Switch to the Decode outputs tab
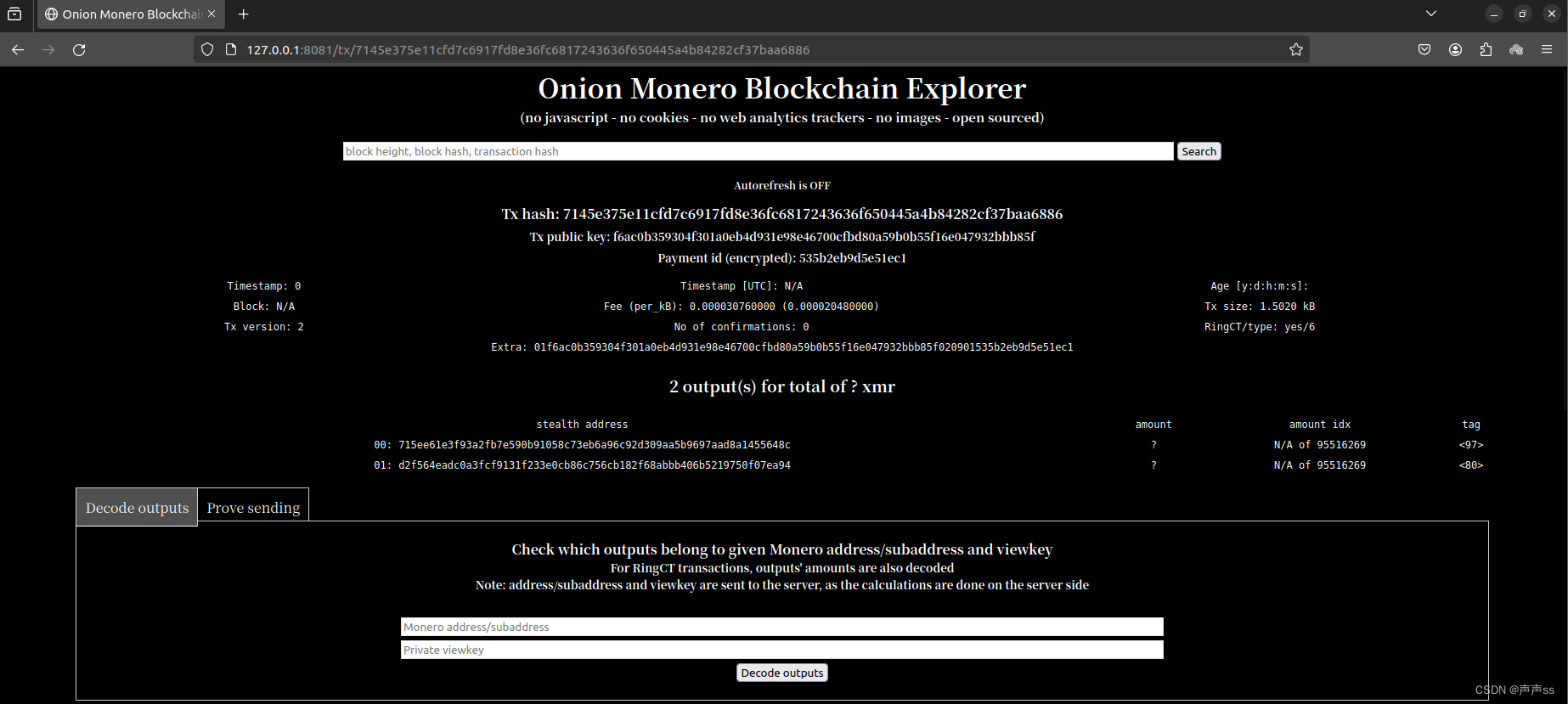The width and height of the screenshot is (1568, 704). coord(137,507)
